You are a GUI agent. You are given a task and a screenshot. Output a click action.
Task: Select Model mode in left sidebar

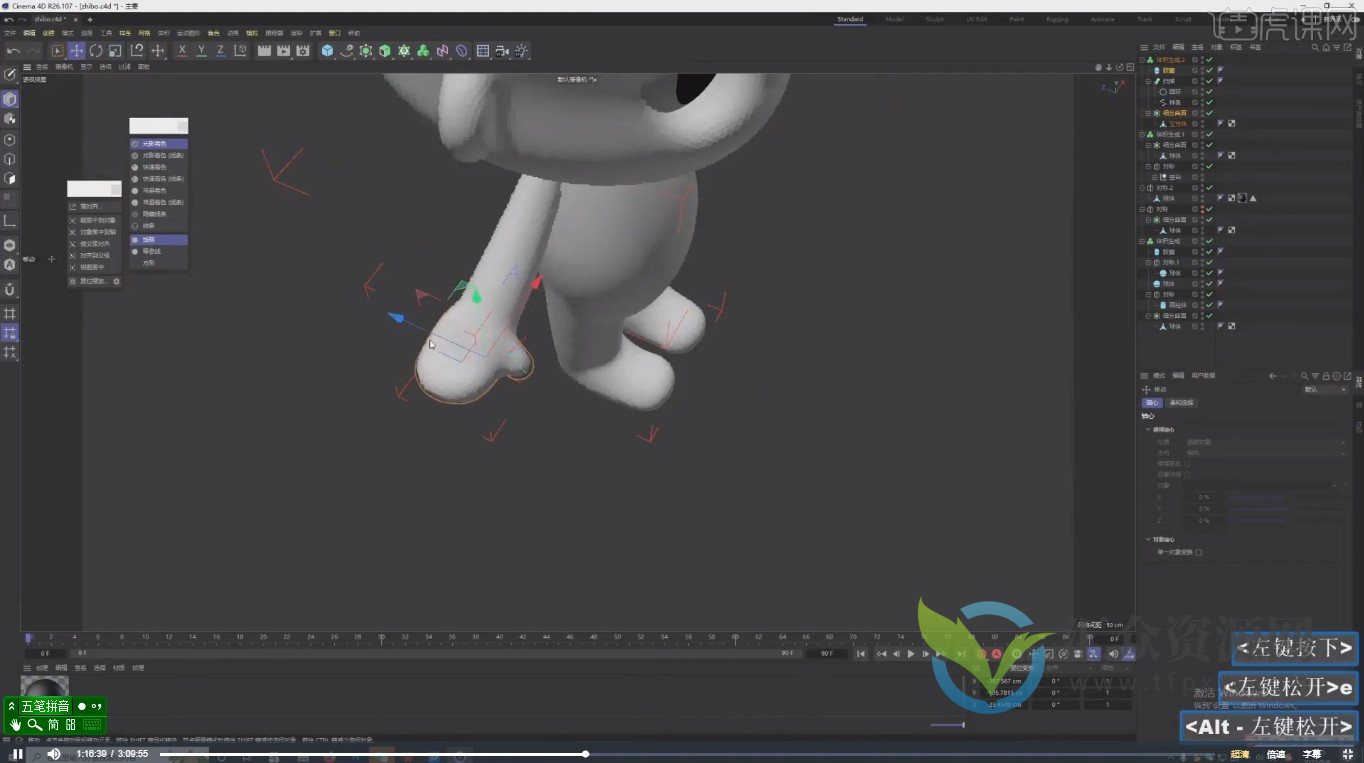(9, 99)
